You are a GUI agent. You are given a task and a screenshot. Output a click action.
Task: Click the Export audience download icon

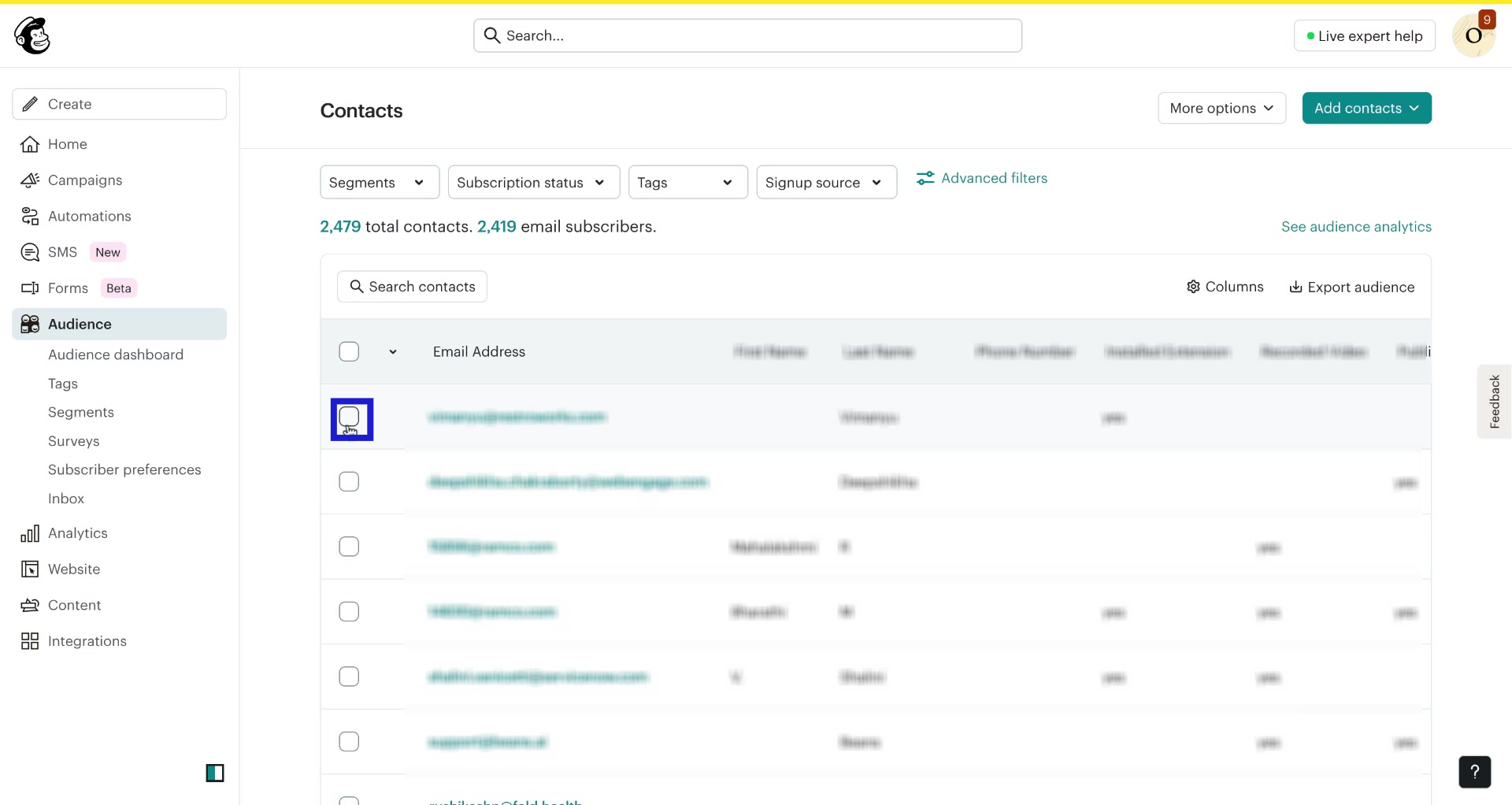click(1295, 287)
